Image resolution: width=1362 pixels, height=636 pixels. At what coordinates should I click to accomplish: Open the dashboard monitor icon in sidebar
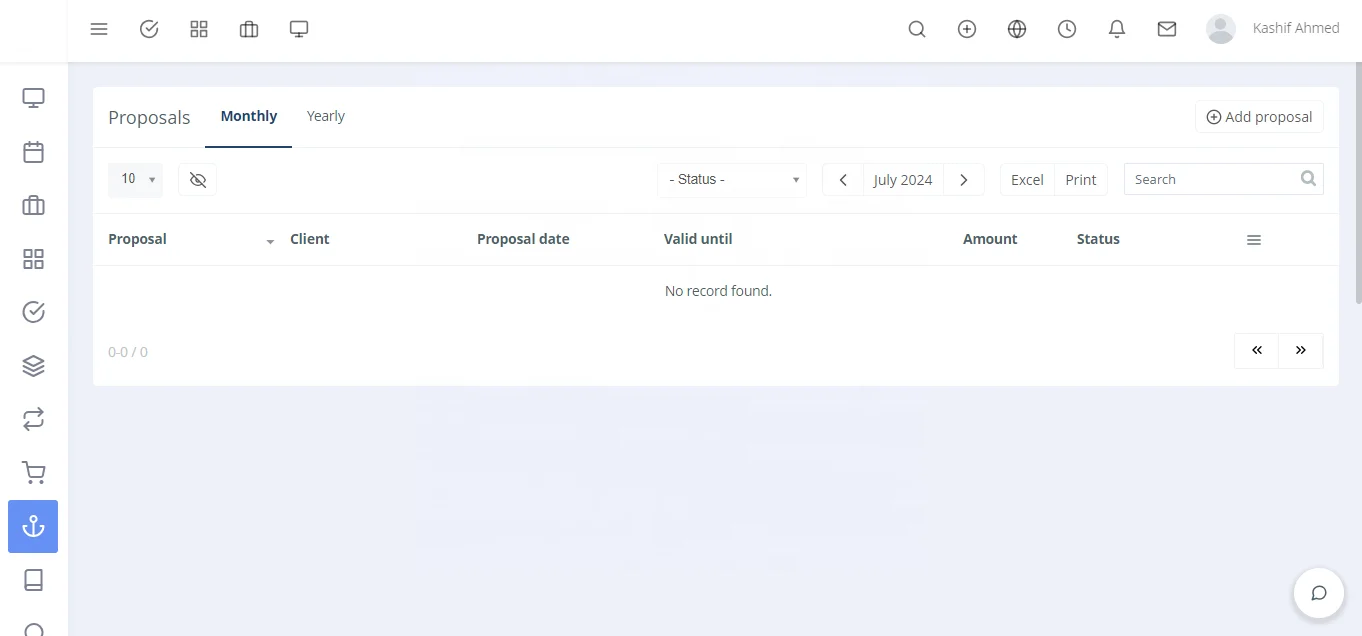(33, 98)
